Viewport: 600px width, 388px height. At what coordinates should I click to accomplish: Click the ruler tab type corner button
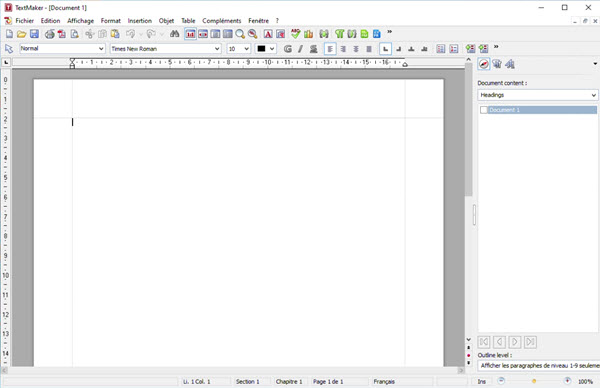(x=6, y=62)
